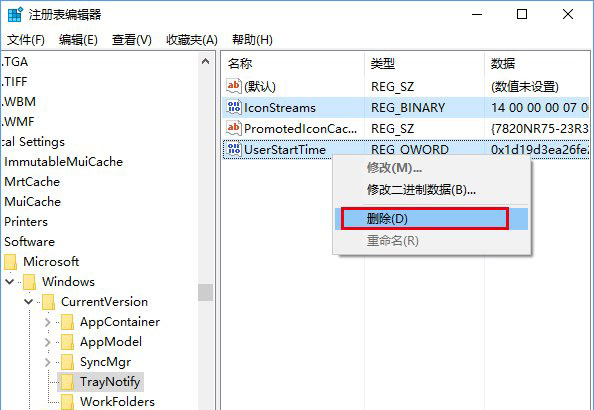This screenshot has width=594, height=410.
Task: Collapse the Windows tree node
Action: (x=10, y=282)
